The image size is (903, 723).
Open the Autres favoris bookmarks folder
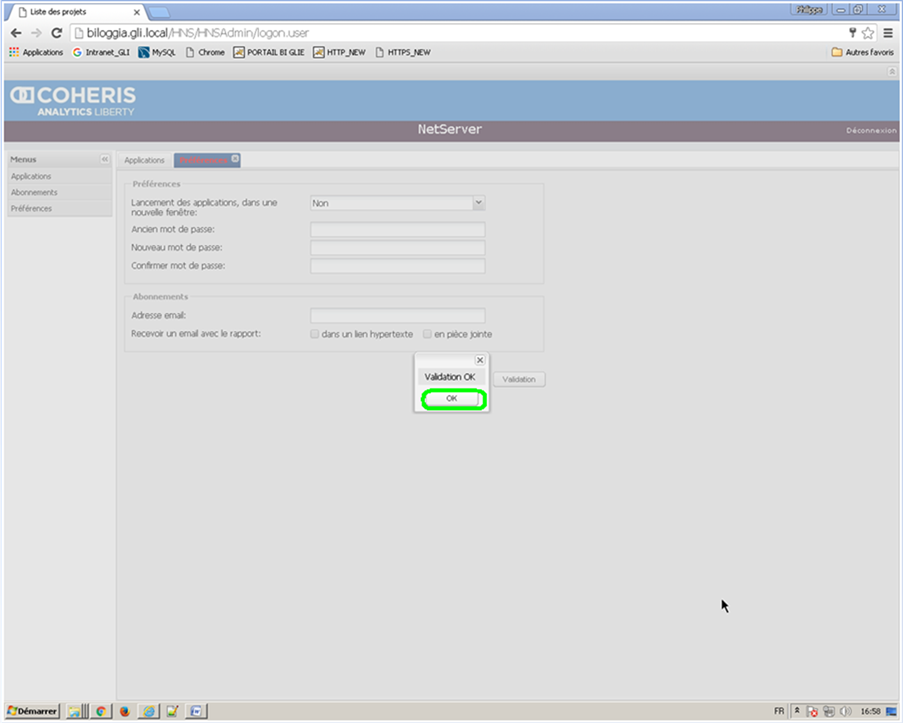pyautogui.click(x=862, y=52)
